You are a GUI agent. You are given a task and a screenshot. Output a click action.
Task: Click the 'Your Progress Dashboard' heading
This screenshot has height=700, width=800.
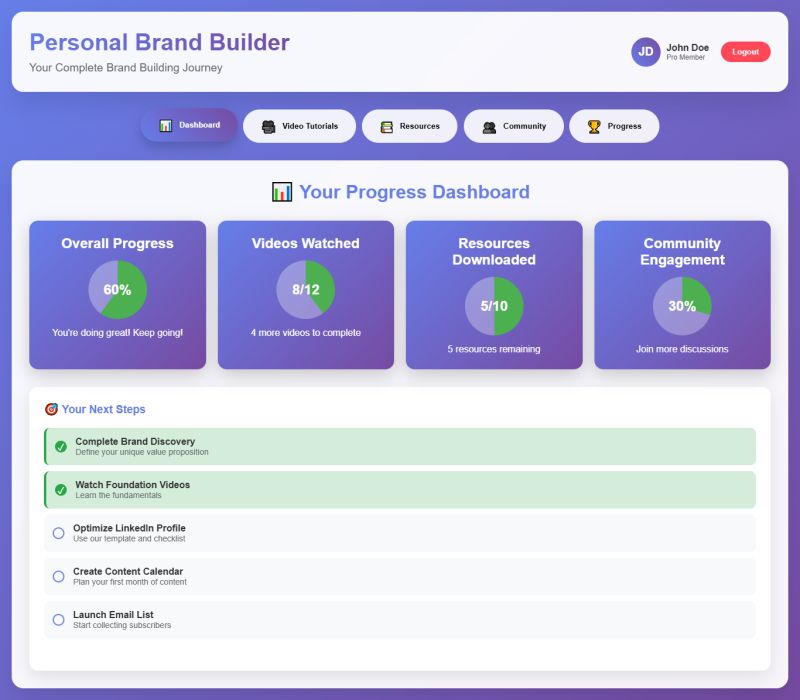414,192
